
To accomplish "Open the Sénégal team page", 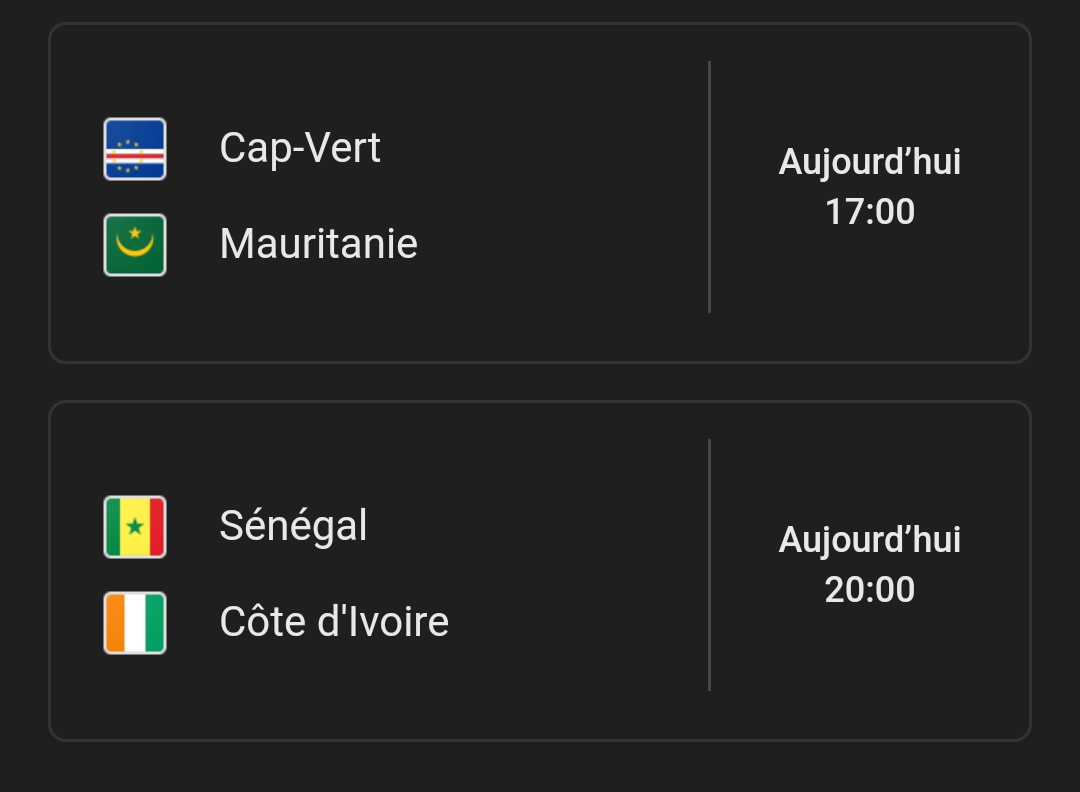I will pyautogui.click(x=293, y=526).
